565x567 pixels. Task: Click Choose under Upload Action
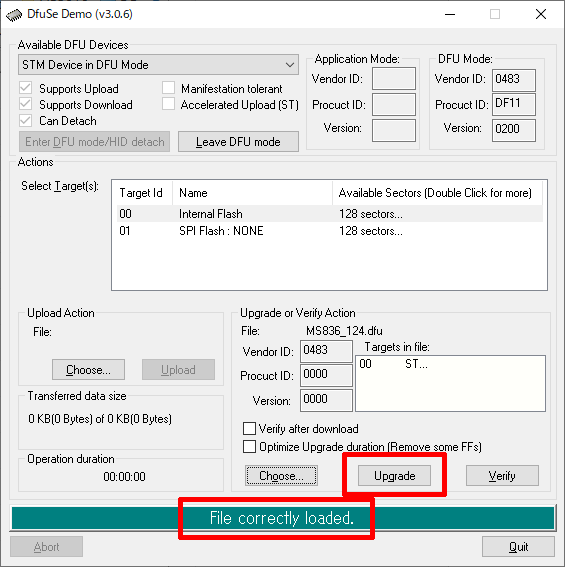[89, 370]
